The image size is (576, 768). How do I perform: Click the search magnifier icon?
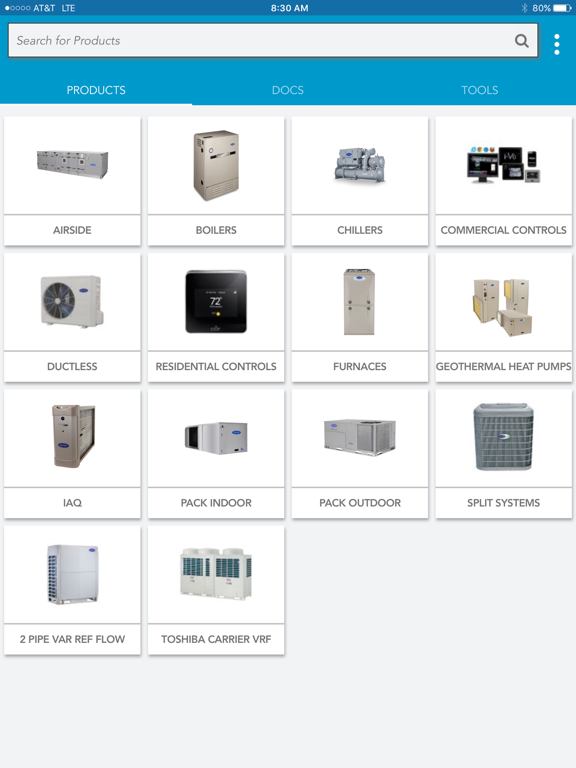(x=522, y=41)
